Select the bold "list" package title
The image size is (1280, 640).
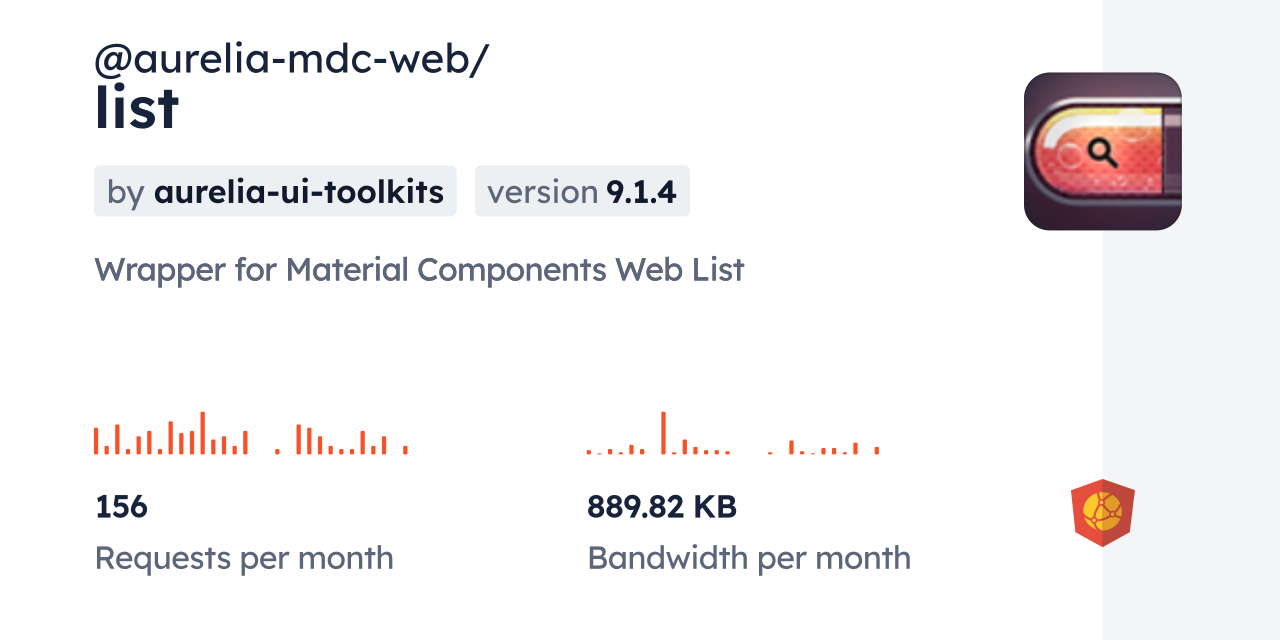click(x=137, y=108)
